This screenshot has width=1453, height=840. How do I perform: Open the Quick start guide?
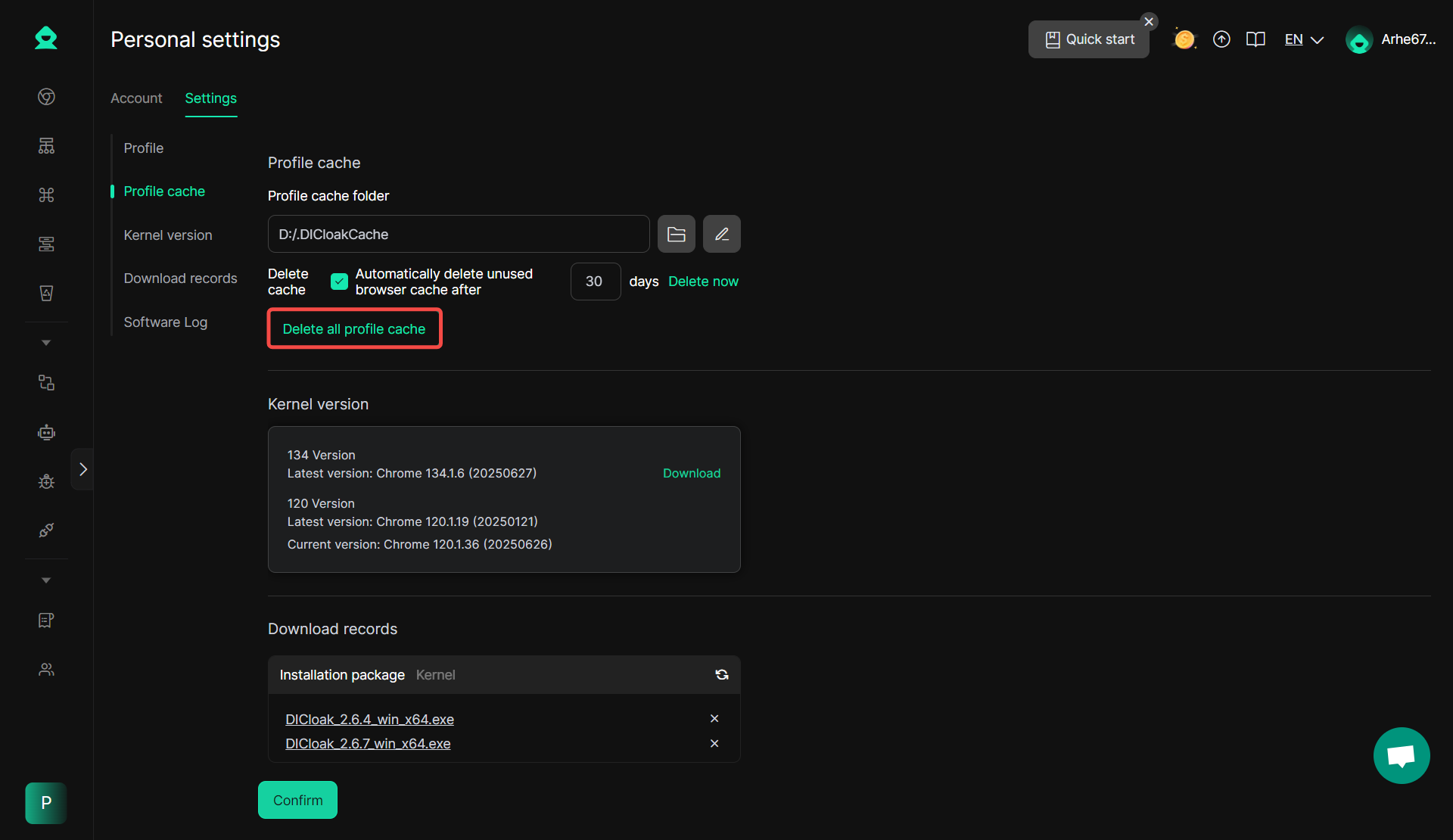click(1089, 39)
